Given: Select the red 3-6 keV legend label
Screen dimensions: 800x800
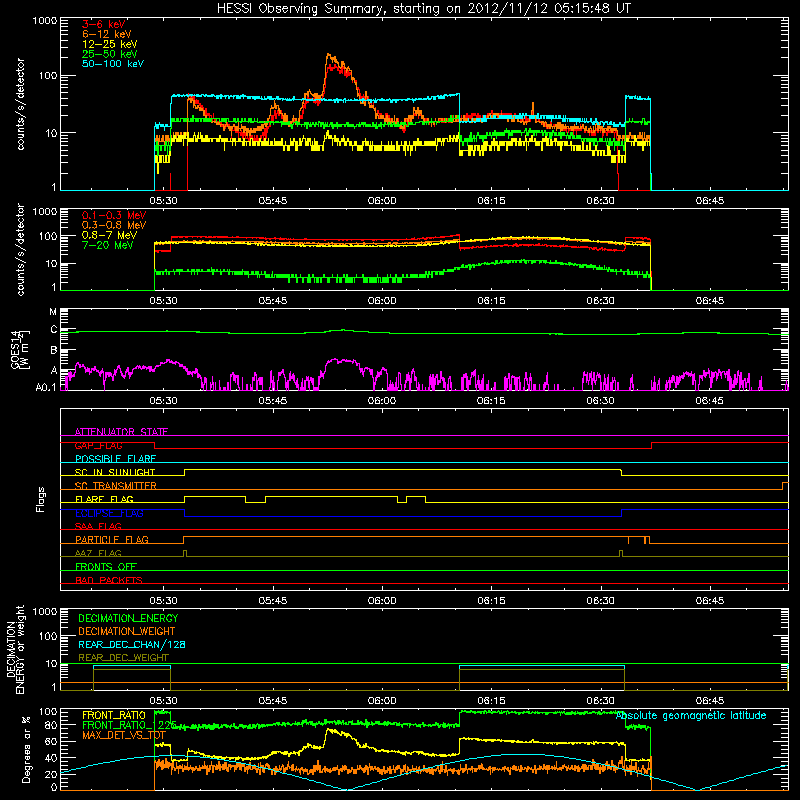Looking at the screenshot, I should pyautogui.click(x=104, y=24).
